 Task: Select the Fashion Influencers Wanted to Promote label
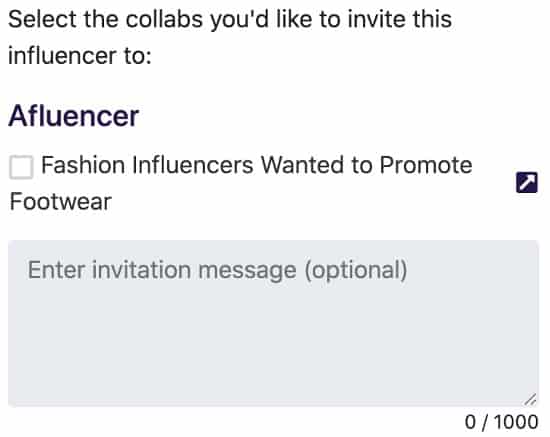(x=257, y=165)
